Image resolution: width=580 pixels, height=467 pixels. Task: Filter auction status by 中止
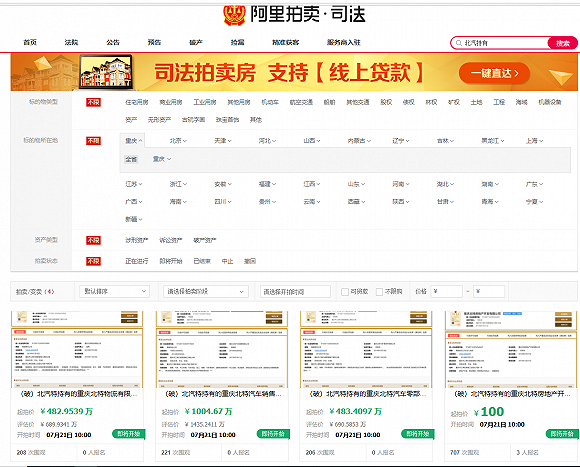point(227,261)
